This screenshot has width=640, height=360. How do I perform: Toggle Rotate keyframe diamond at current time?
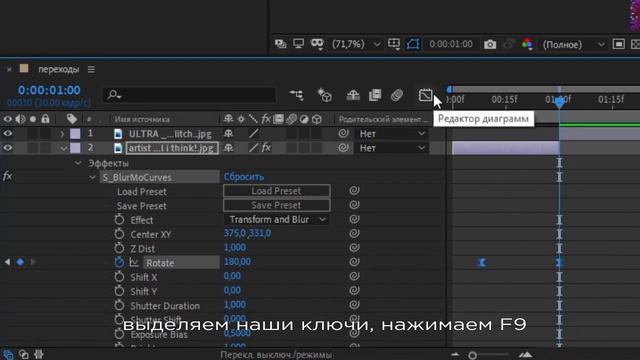pyautogui.click(x=20, y=262)
